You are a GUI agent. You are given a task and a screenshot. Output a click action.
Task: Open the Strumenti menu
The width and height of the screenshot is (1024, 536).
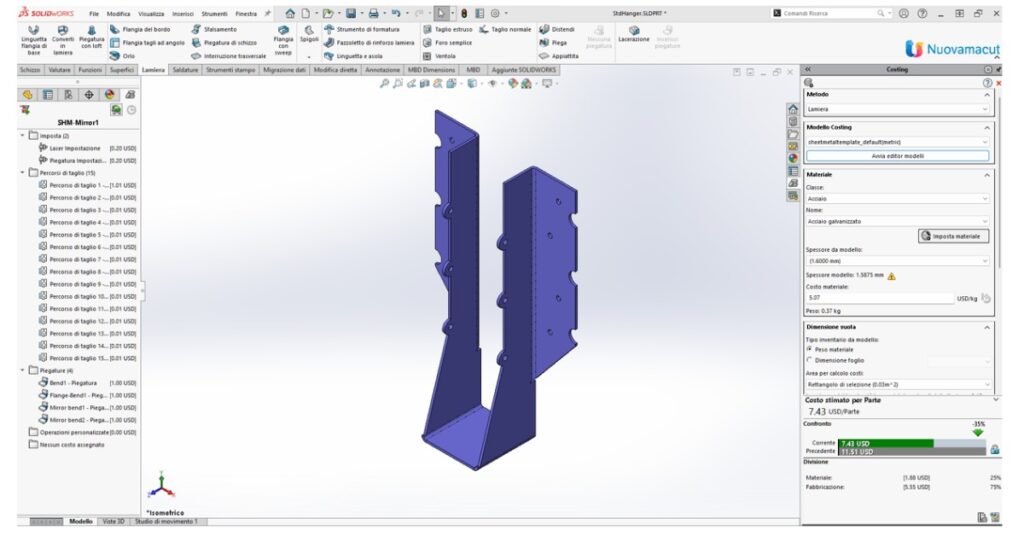(x=214, y=14)
